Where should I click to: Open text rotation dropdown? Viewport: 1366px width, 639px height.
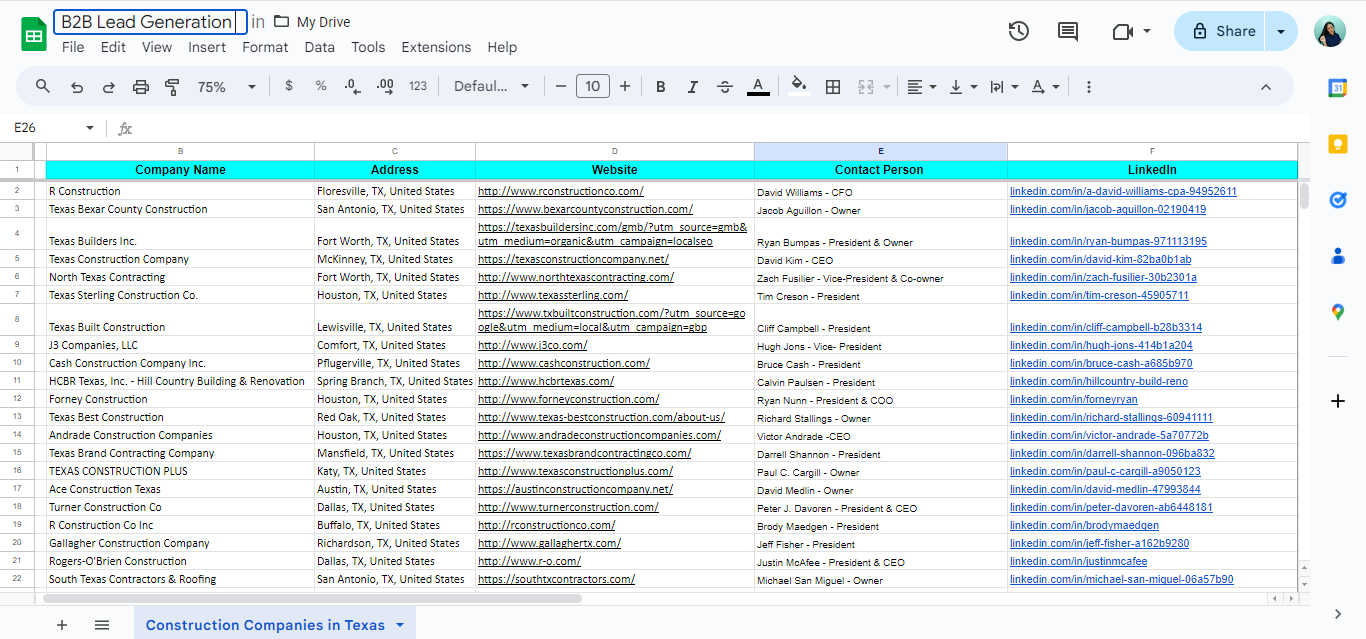[x=1045, y=87]
